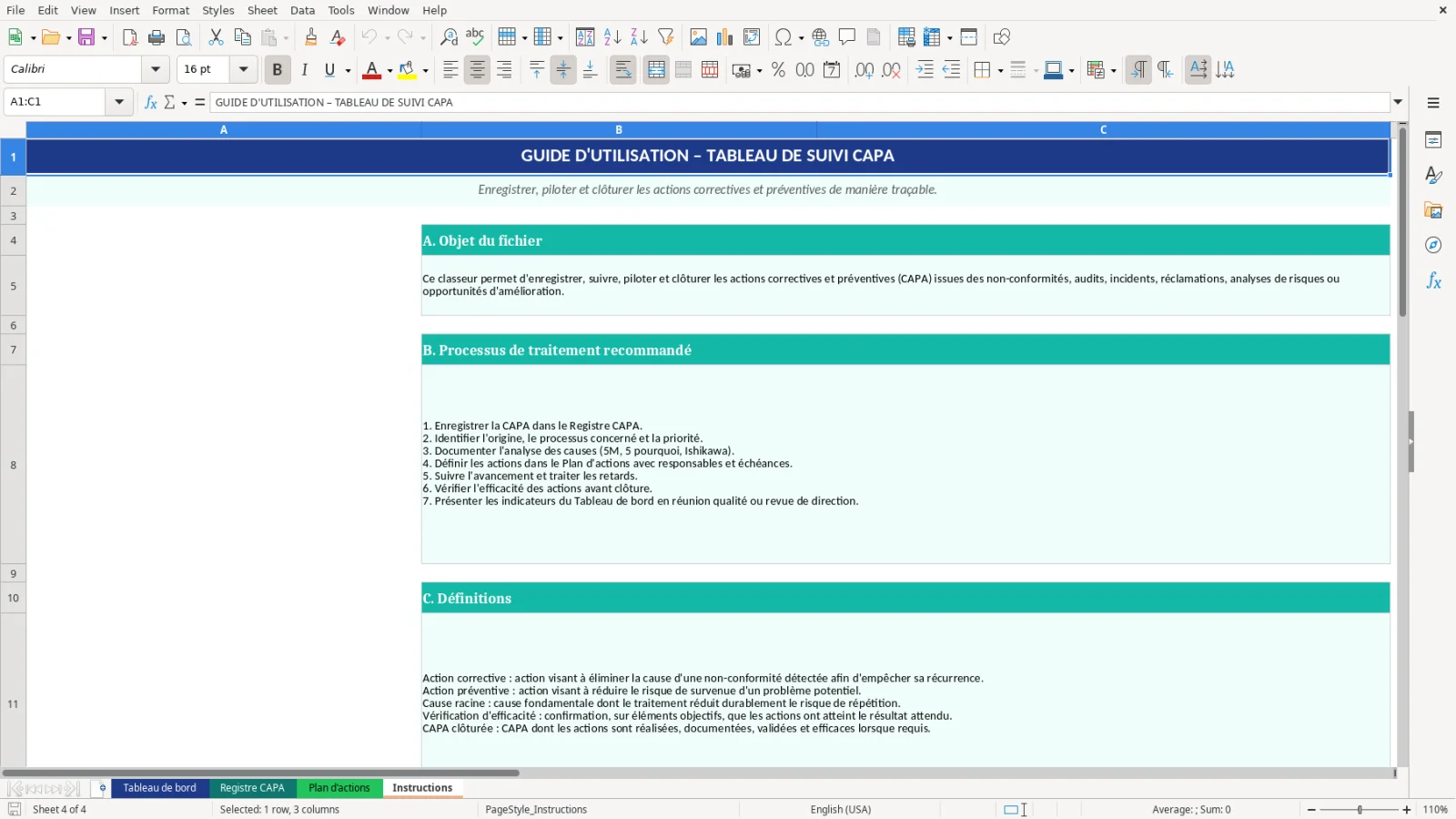Open the highlighting color dropdown arrow
The width and height of the screenshot is (1456, 819).
point(425,71)
